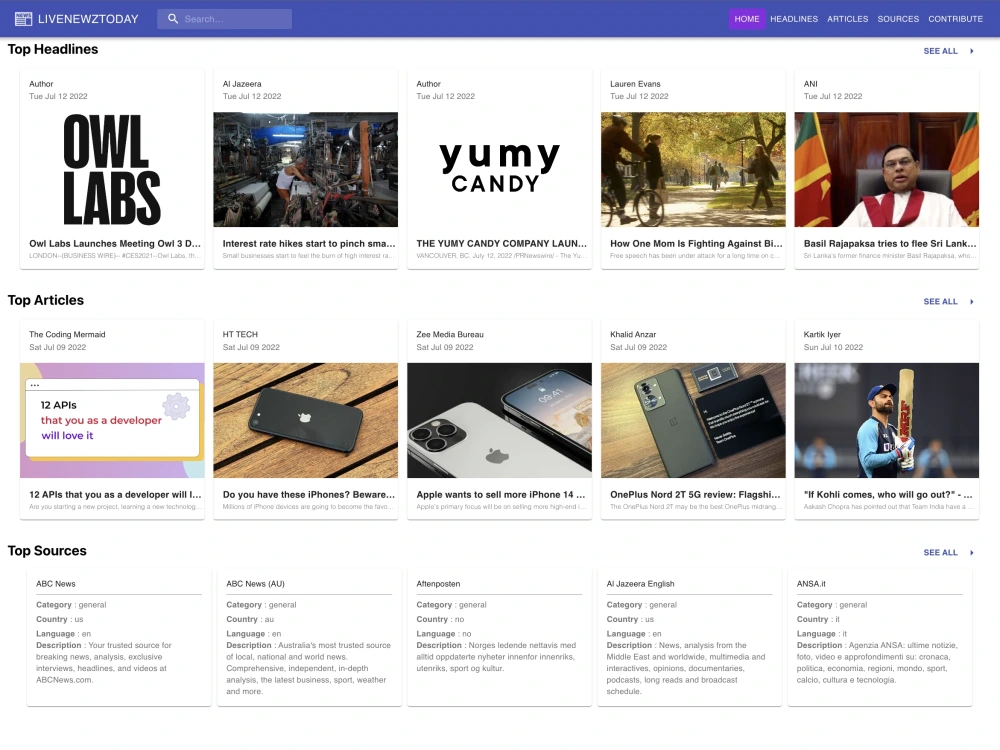Open article 'OnePlus Nord 2T 5G review'
The height and width of the screenshot is (750, 1000).
(x=695, y=494)
